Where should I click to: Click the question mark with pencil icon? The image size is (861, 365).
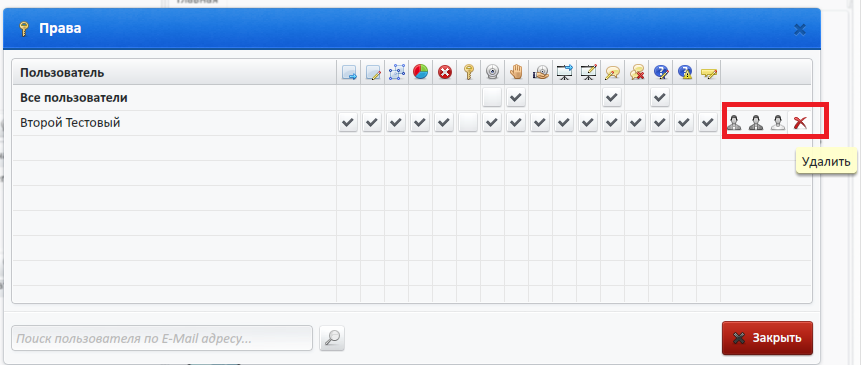(661, 72)
